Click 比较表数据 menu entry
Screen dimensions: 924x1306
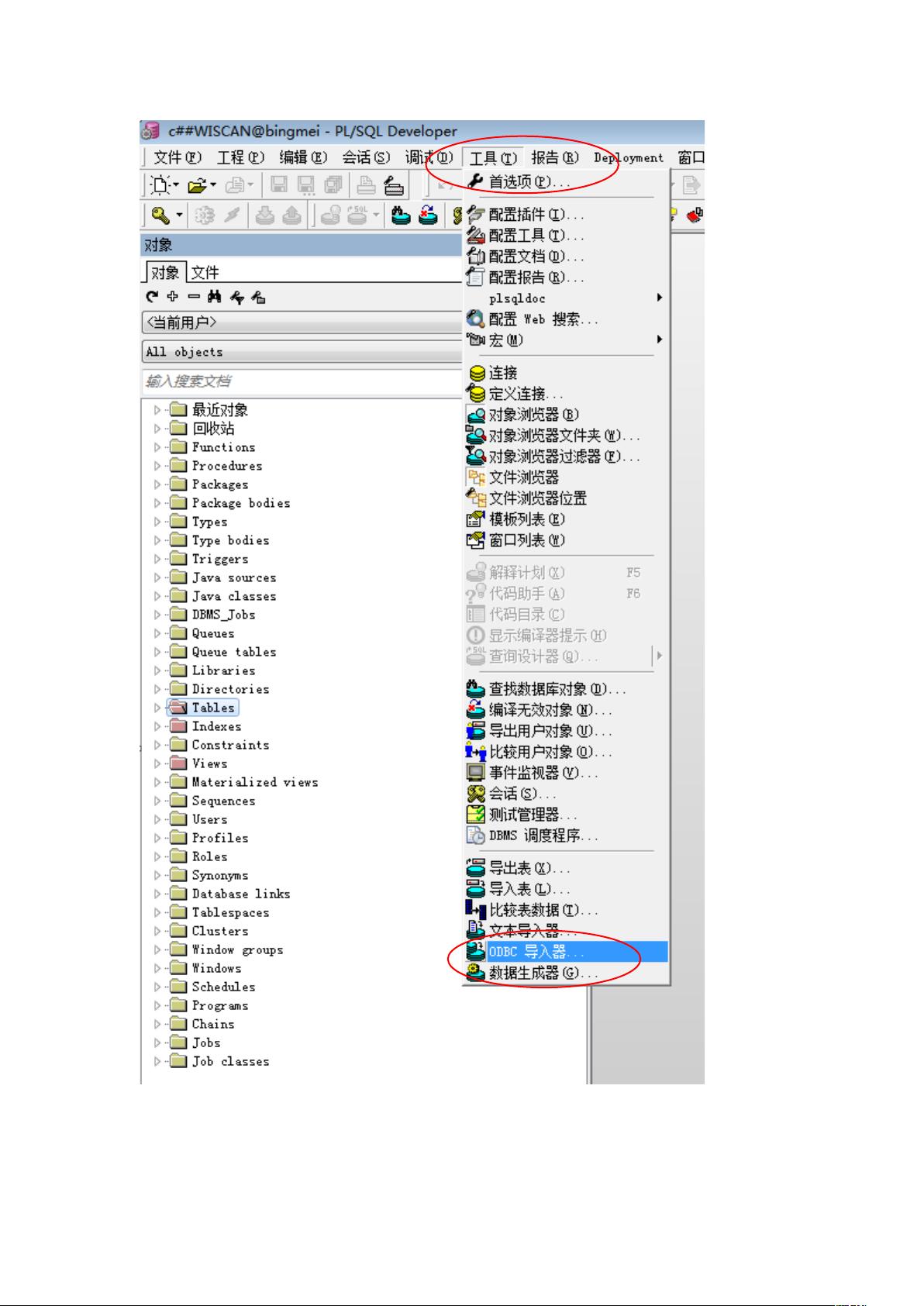[566, 910]
